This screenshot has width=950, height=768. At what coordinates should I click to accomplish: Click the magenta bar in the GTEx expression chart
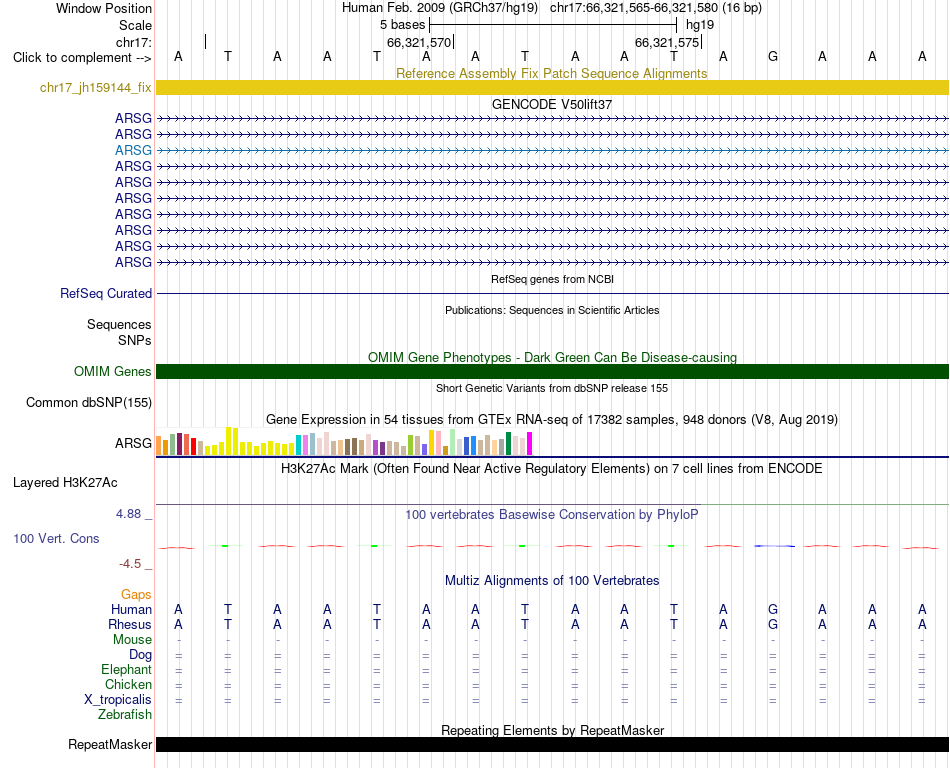[x=530, y=443]
